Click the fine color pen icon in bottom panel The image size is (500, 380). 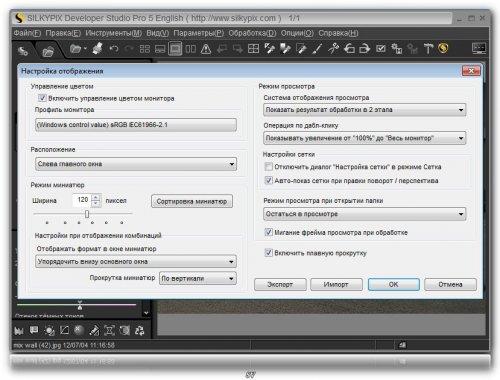[x=94, y=331]
